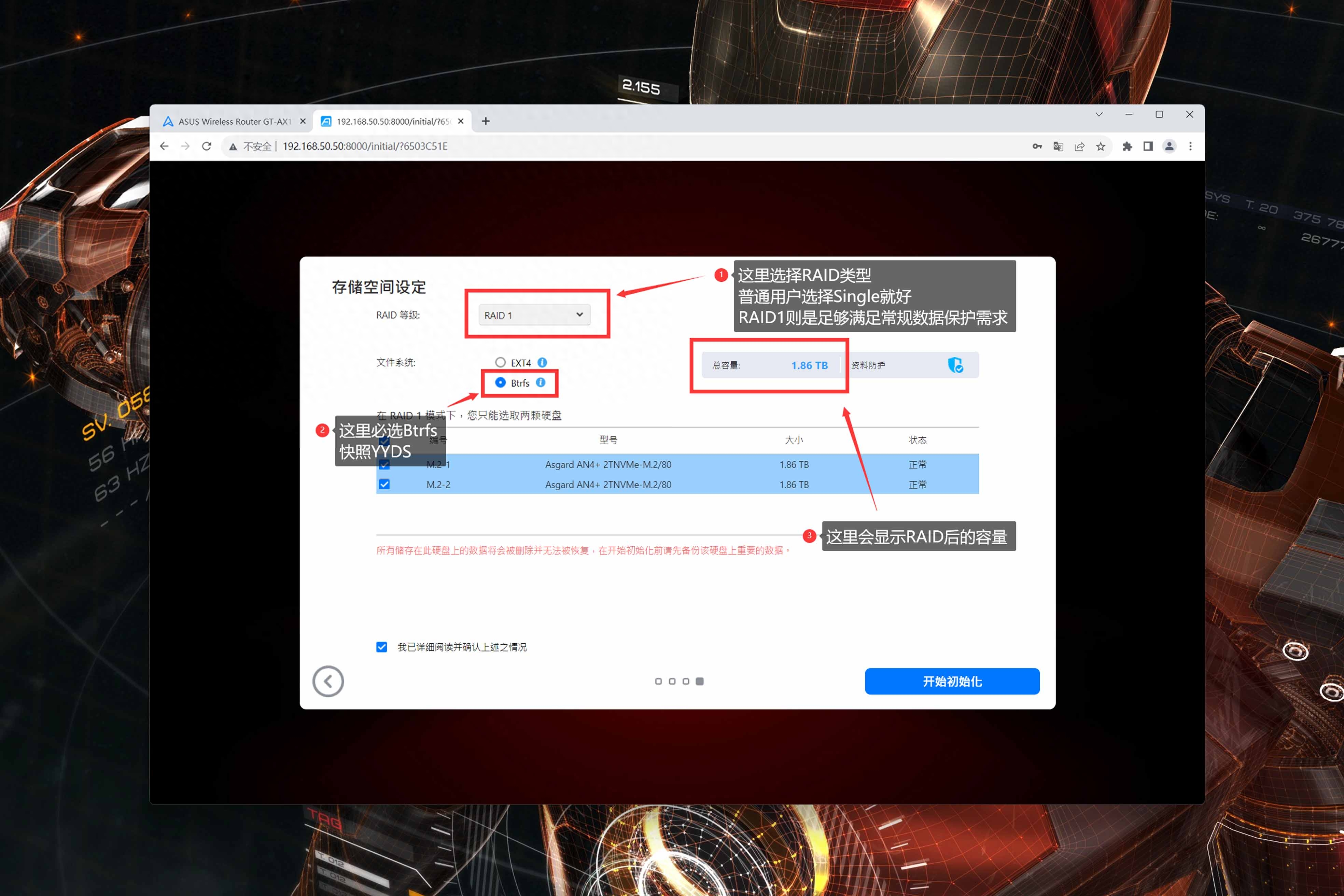Open a new browser tab
This screenshot has width=1344, height=896.
[486, 121]
